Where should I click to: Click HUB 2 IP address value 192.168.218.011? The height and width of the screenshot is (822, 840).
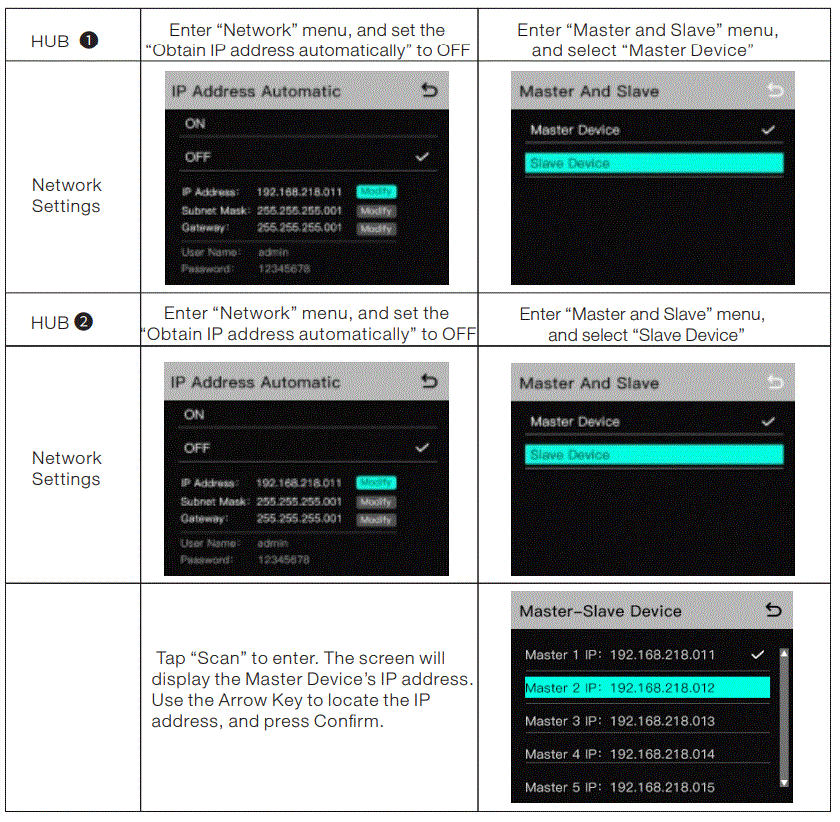coord(298,483)
